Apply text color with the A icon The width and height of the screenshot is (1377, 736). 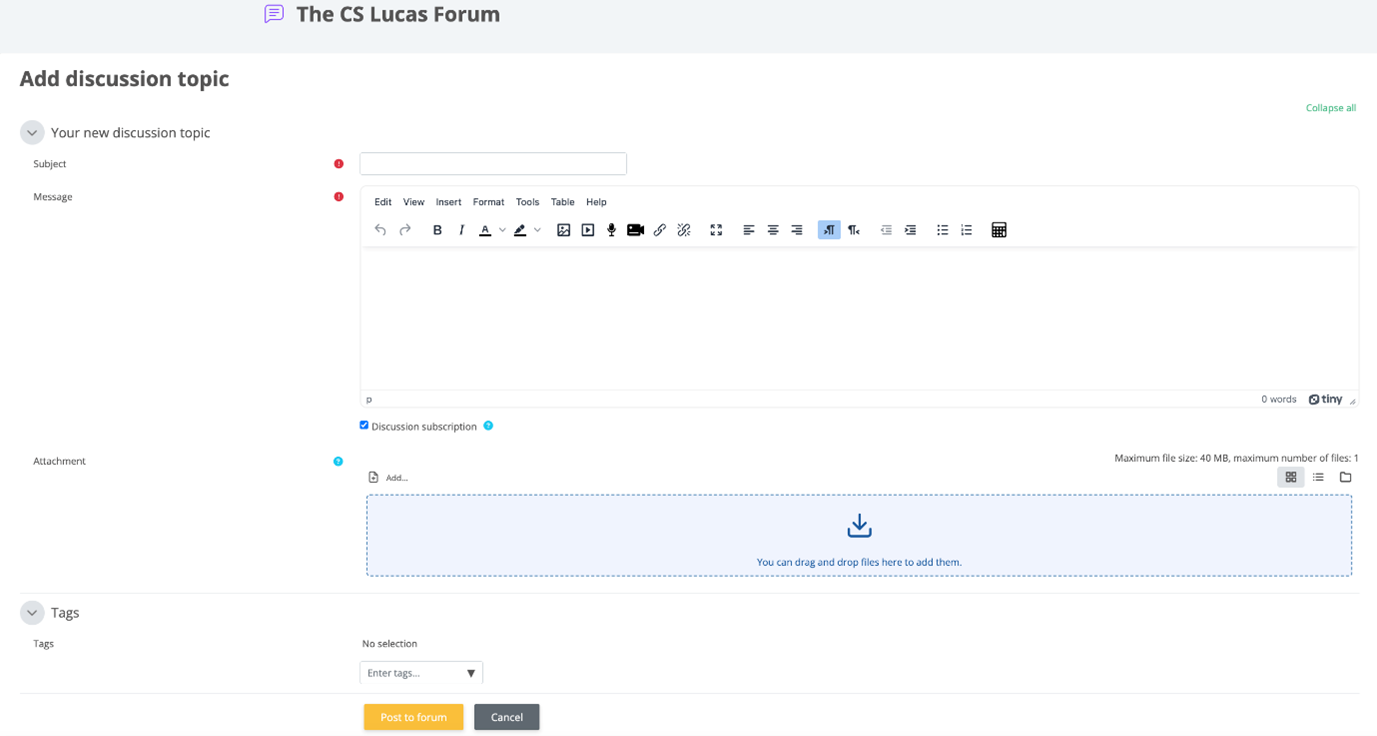pyautogui.click(x=485, y=230)
